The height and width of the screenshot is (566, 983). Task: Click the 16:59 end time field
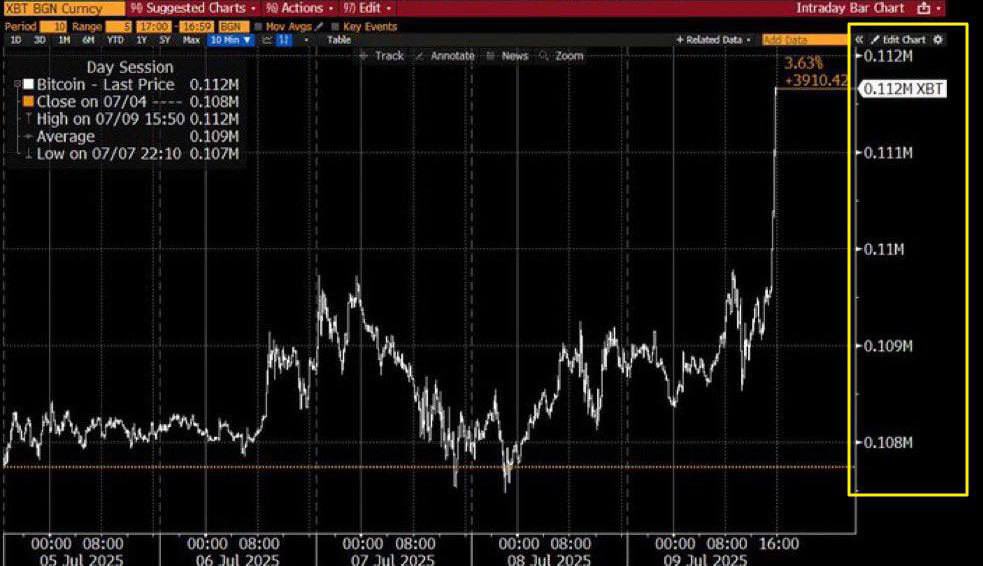(197, 26)
